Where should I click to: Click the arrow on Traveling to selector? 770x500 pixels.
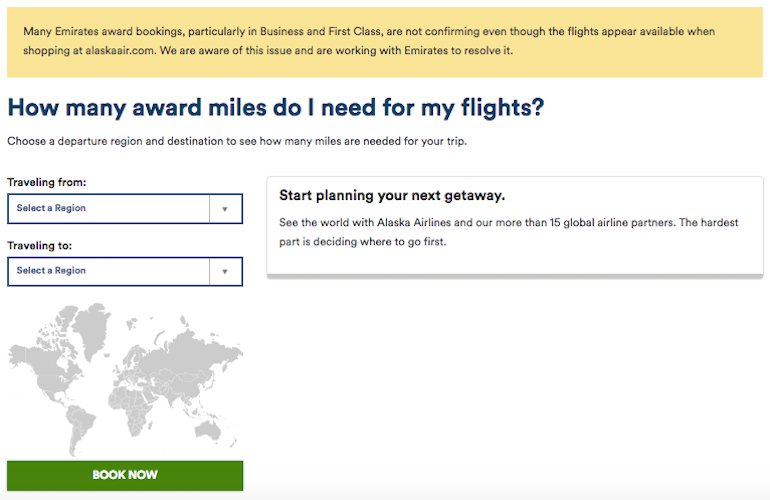[x=225, y=271]
